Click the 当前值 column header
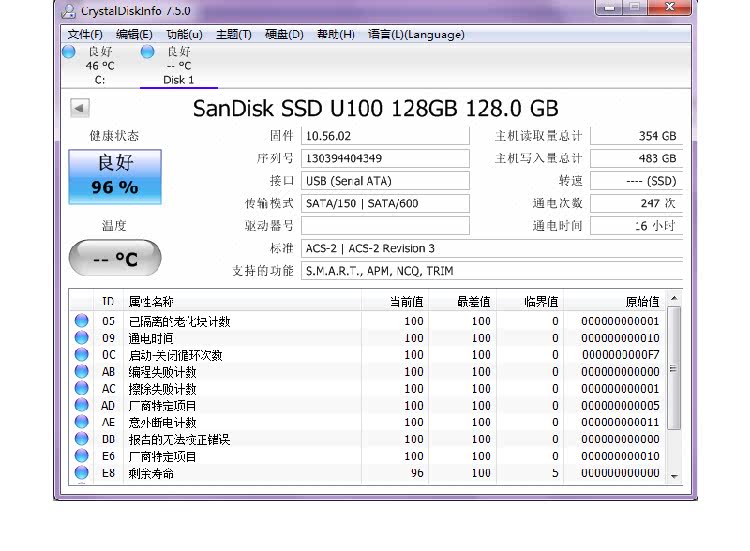Viewport: 750px width, 551px height. click(395, 301)
